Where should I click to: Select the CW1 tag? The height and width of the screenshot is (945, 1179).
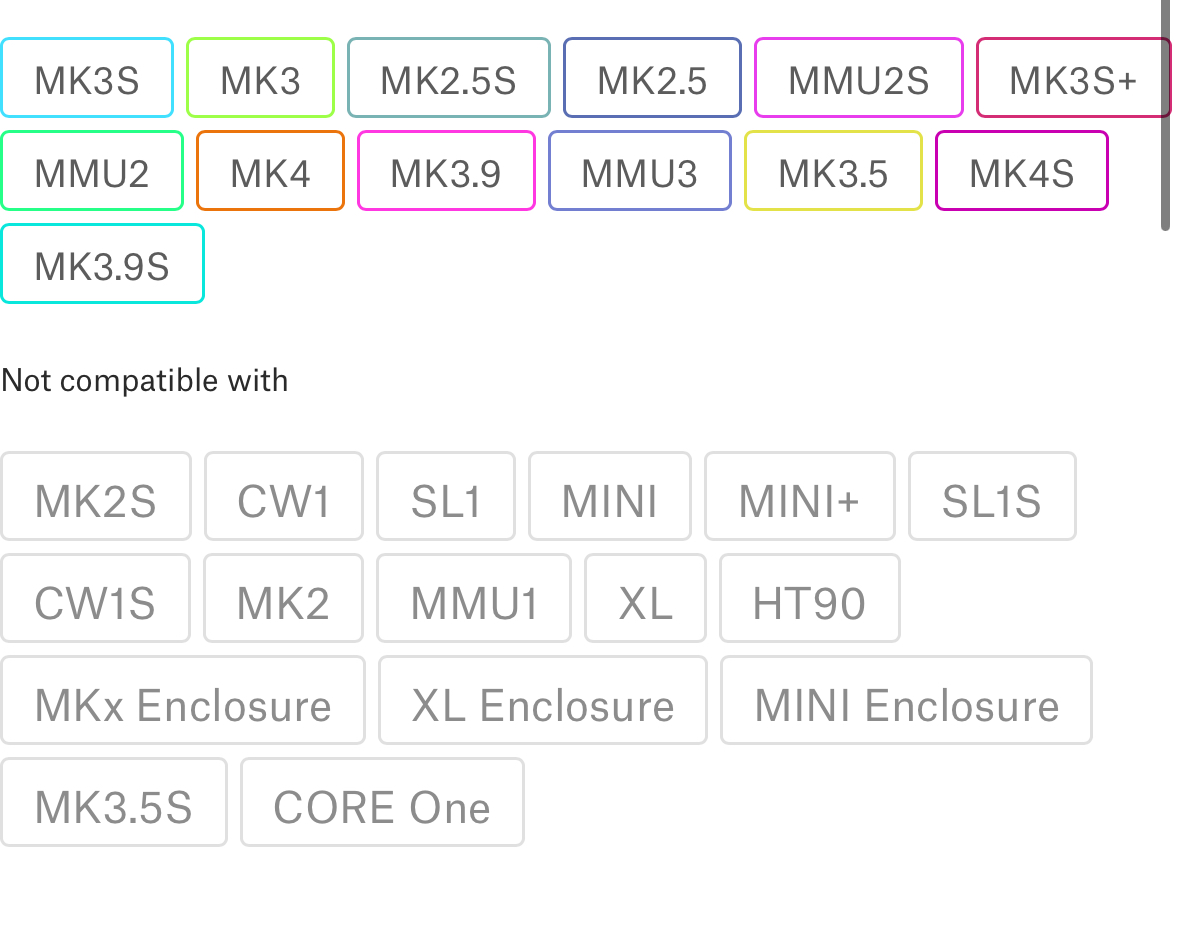tap(283, 496)
